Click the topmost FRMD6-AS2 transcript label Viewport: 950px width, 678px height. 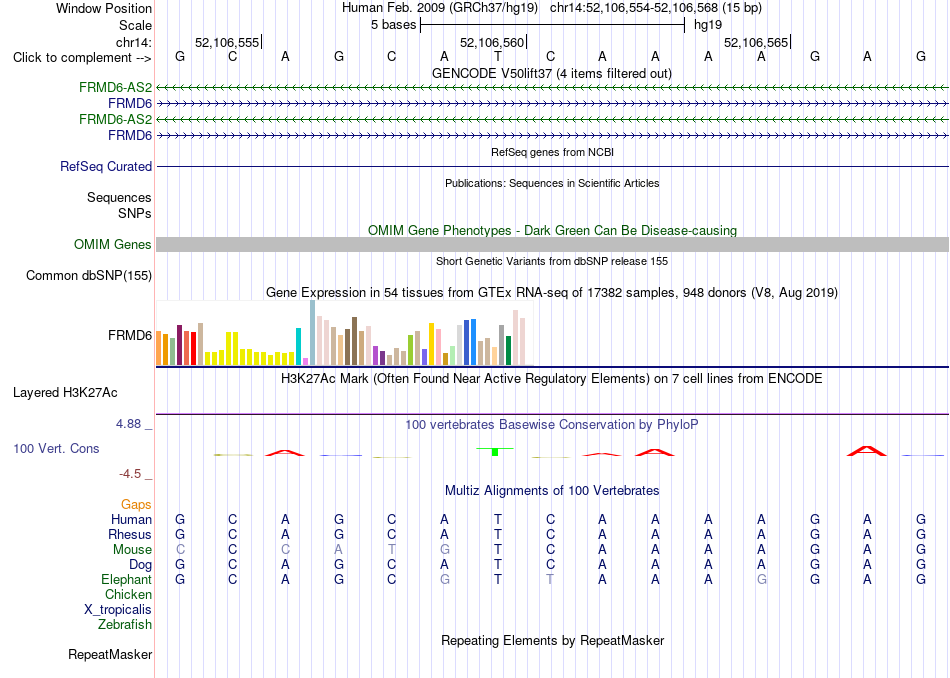click(115, 87)
